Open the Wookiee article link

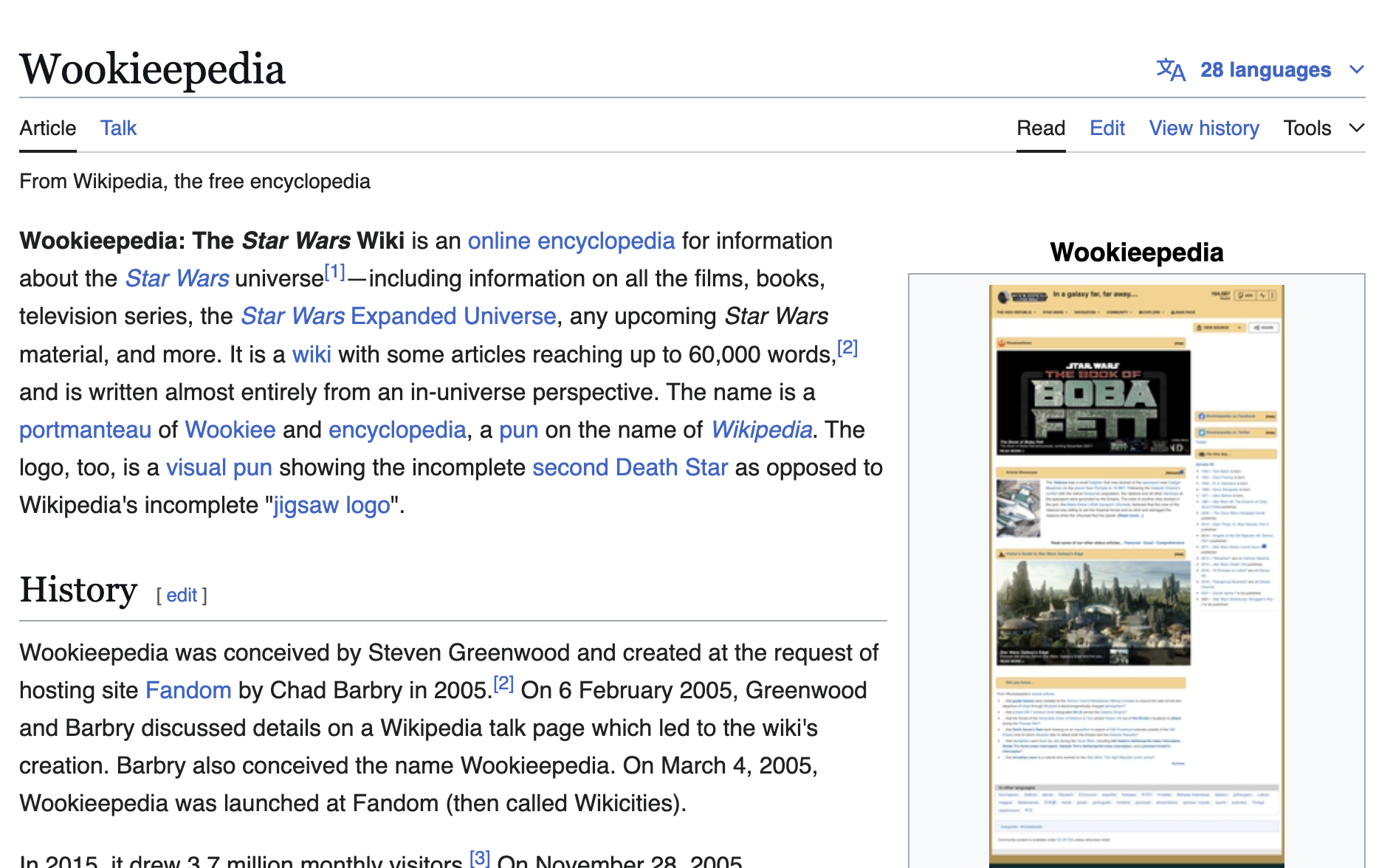pos(230,430)
